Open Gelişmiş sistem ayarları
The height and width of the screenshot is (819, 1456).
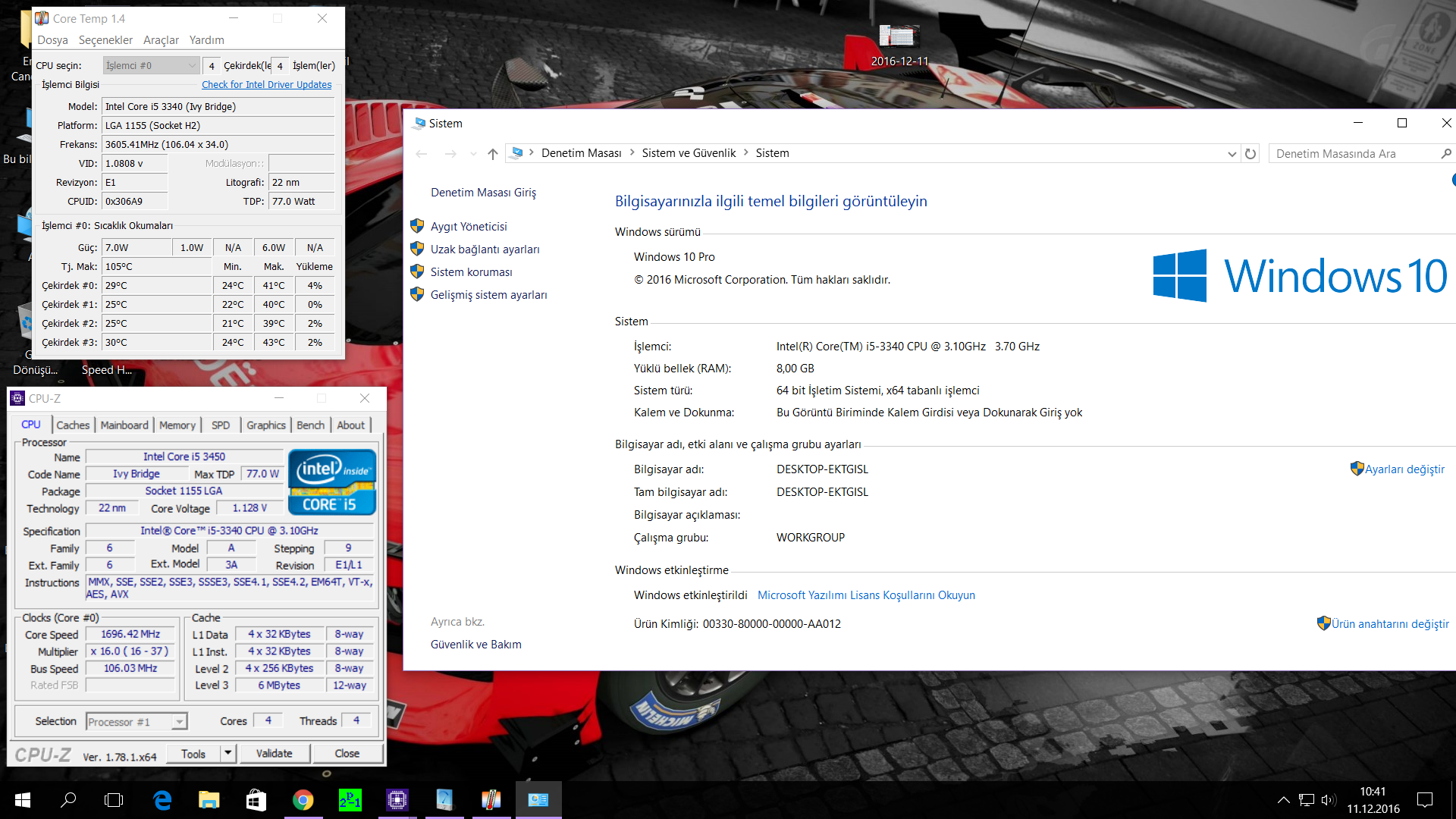click(489, 295)
